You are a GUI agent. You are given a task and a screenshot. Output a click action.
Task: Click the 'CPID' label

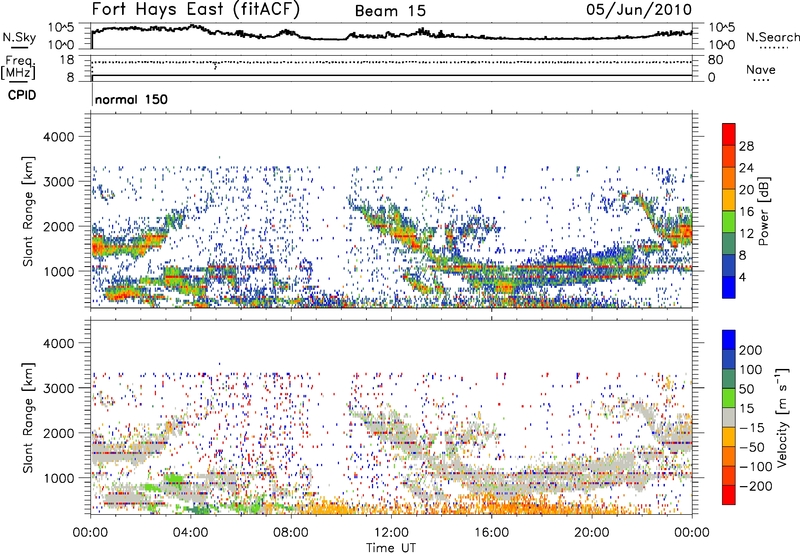tap(22, 95)
